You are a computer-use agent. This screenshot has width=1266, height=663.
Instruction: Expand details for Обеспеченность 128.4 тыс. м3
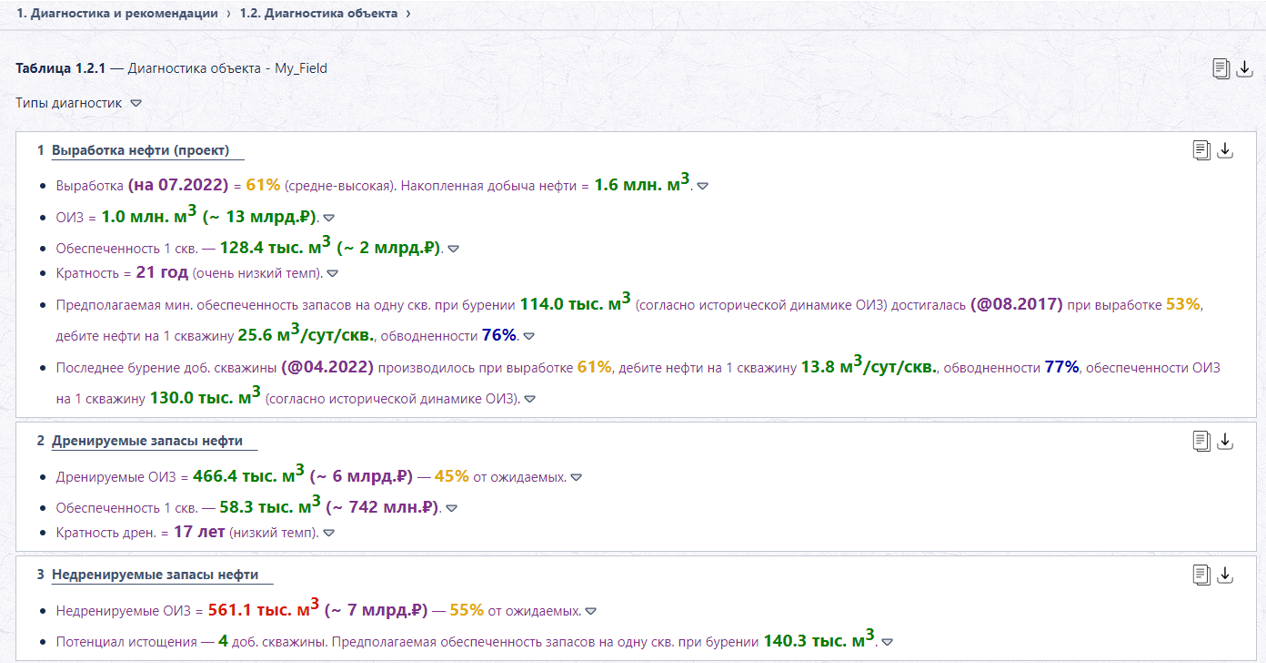453,249
